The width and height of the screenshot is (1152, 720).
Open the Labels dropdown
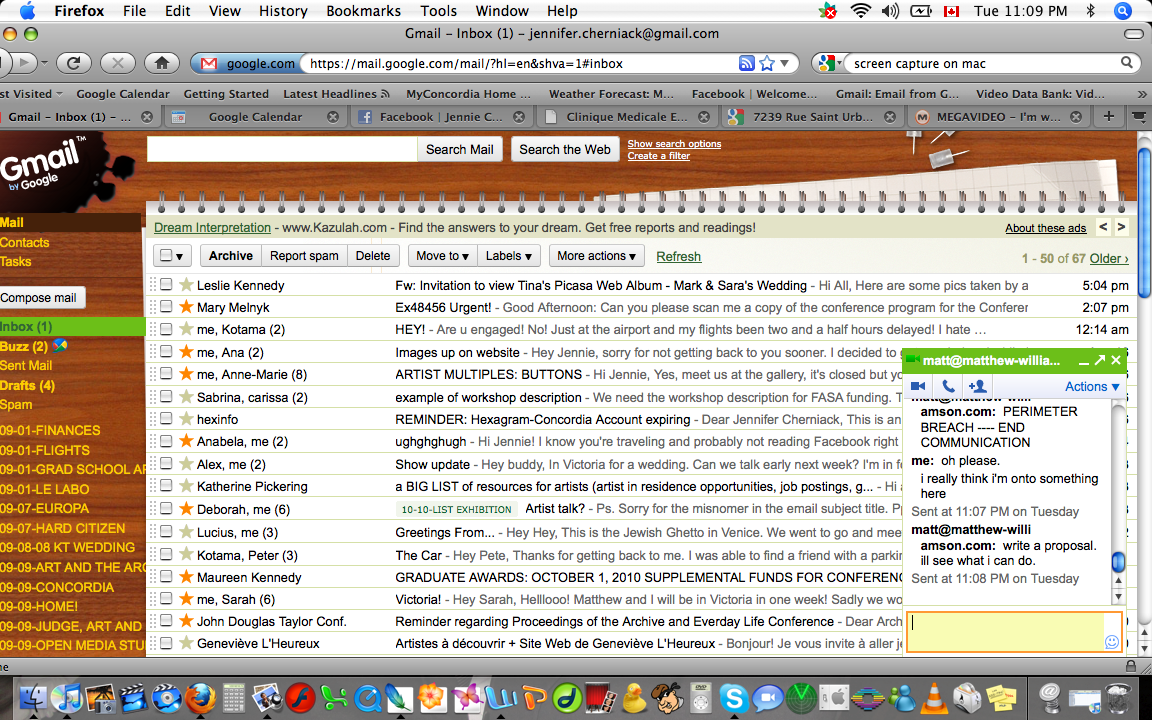[508, 256]
